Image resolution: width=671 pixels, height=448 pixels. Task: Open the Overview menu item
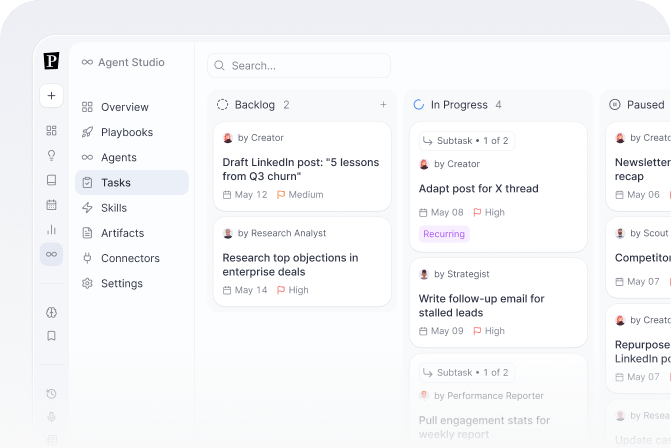132,107
